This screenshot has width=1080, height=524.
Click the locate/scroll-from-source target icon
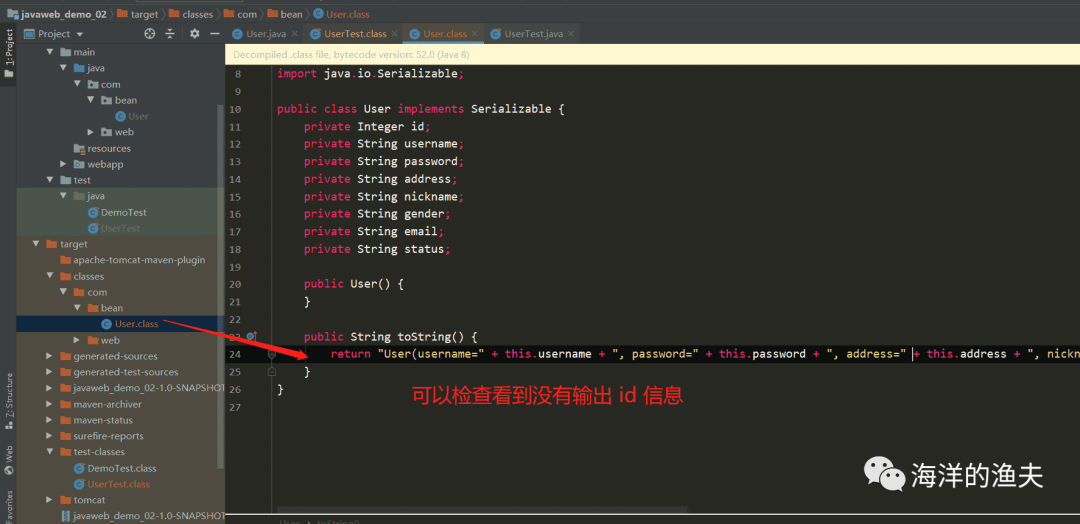pos(149,34)
